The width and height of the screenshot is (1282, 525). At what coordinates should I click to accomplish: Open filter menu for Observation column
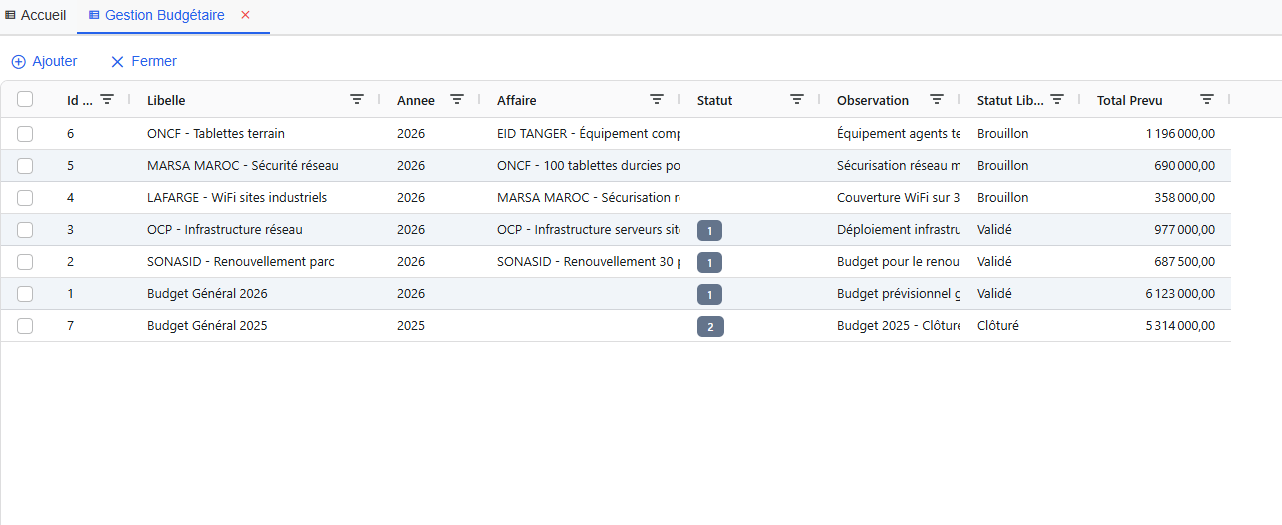[x=937, y=99]
